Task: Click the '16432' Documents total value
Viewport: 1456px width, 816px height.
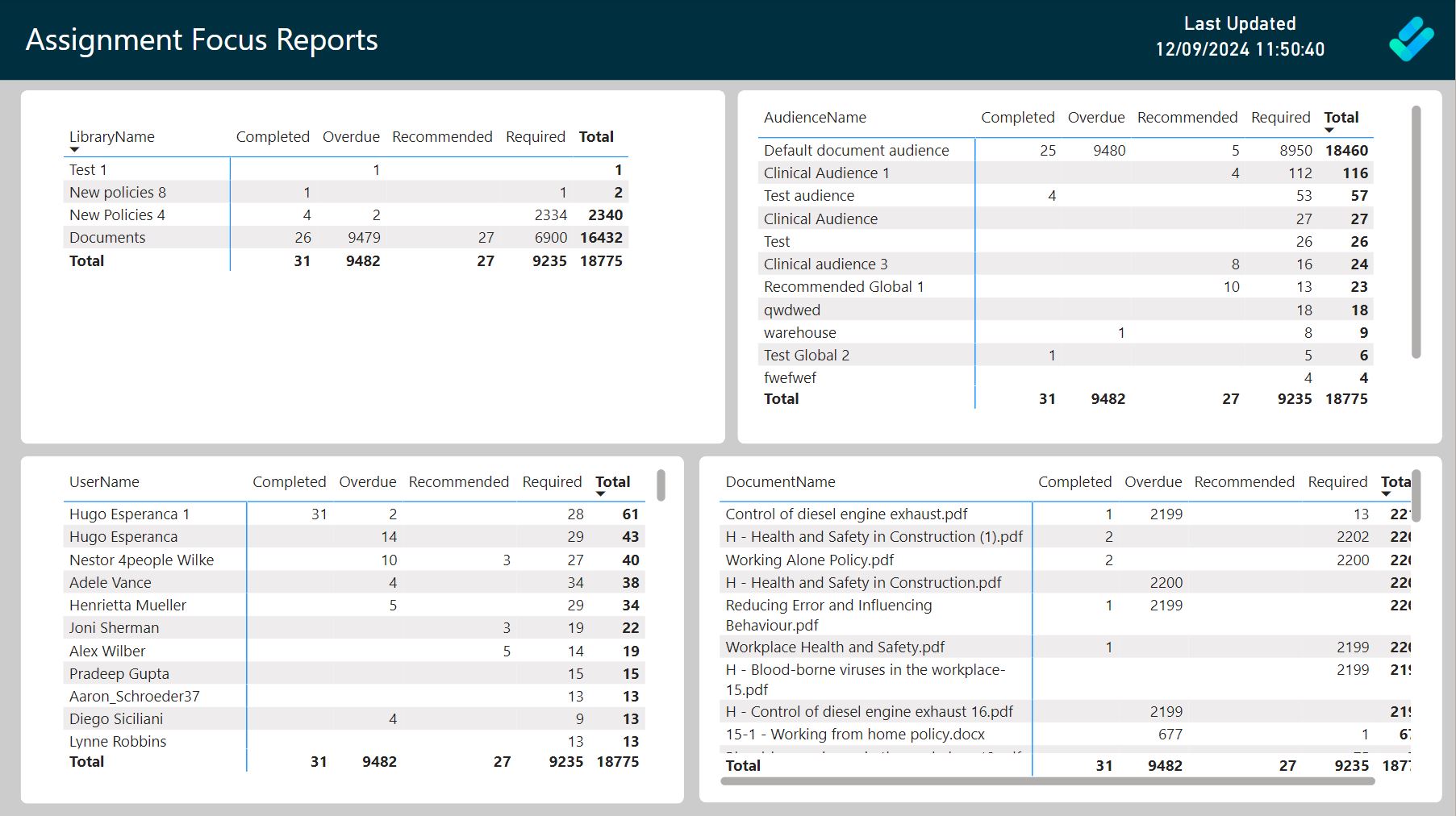Action: pyautogui.click(x=601, y=238)
